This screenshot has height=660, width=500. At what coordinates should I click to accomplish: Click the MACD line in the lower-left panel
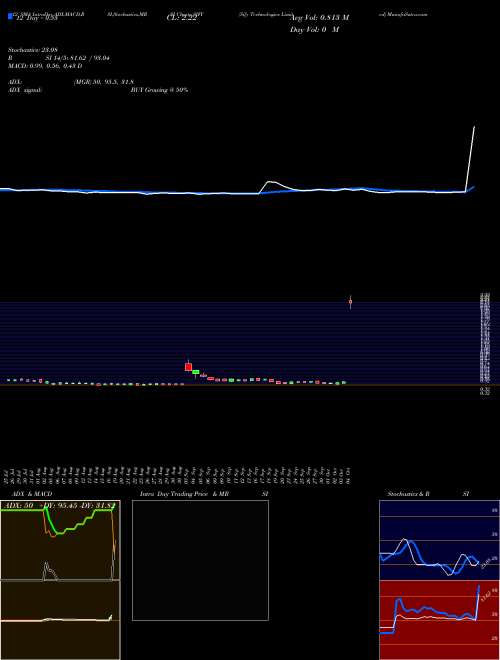(x=57, y=620)
